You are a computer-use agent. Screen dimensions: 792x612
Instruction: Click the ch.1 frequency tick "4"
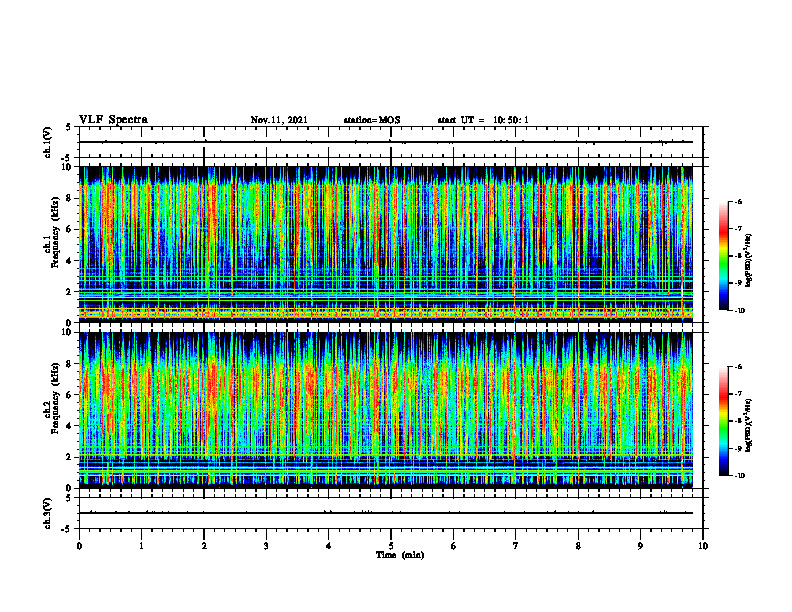tap(70, 261)
